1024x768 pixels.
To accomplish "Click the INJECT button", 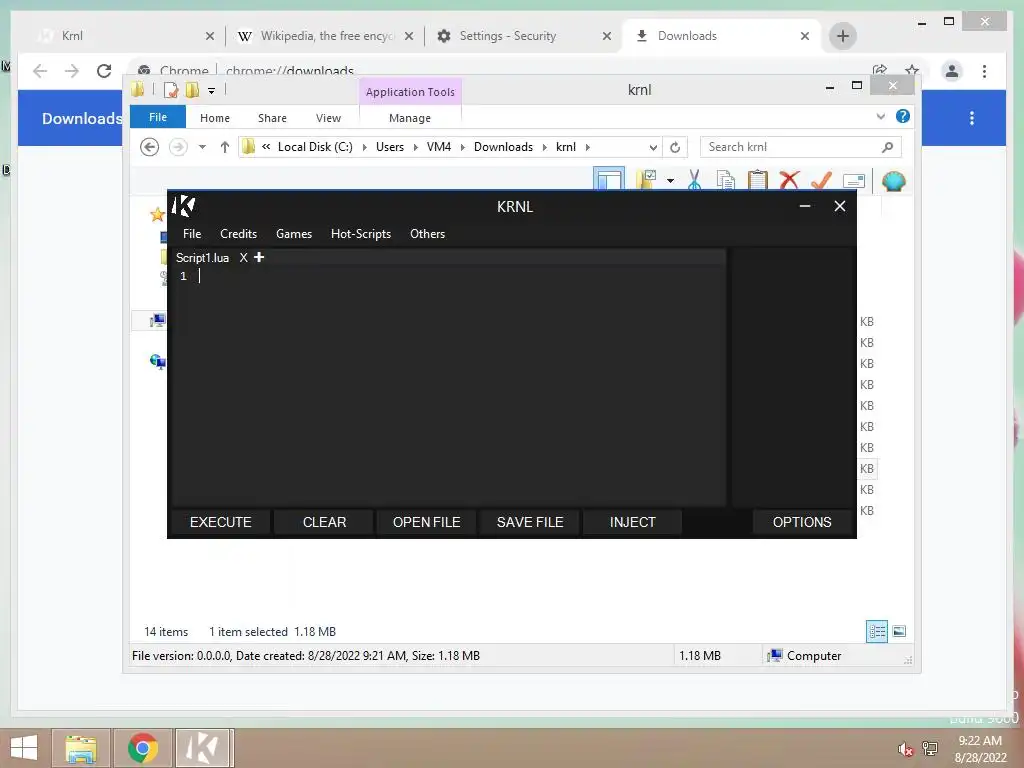I will coord(632,522).
